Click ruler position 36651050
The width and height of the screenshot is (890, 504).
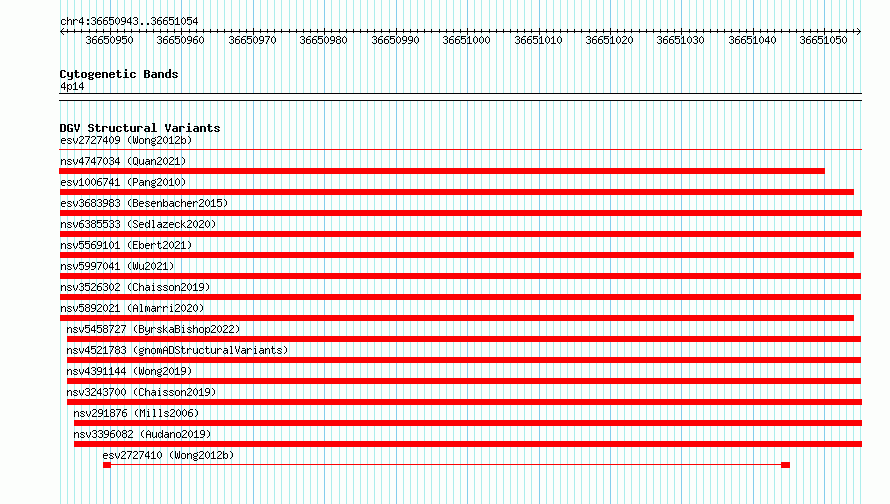[x=824, y=40]
